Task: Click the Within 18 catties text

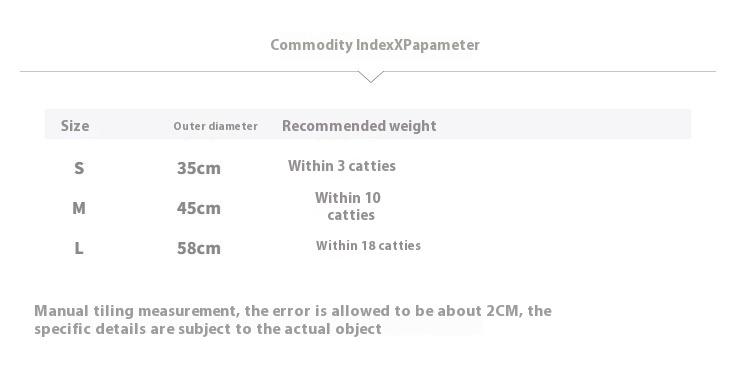Action: pos(368,246)
